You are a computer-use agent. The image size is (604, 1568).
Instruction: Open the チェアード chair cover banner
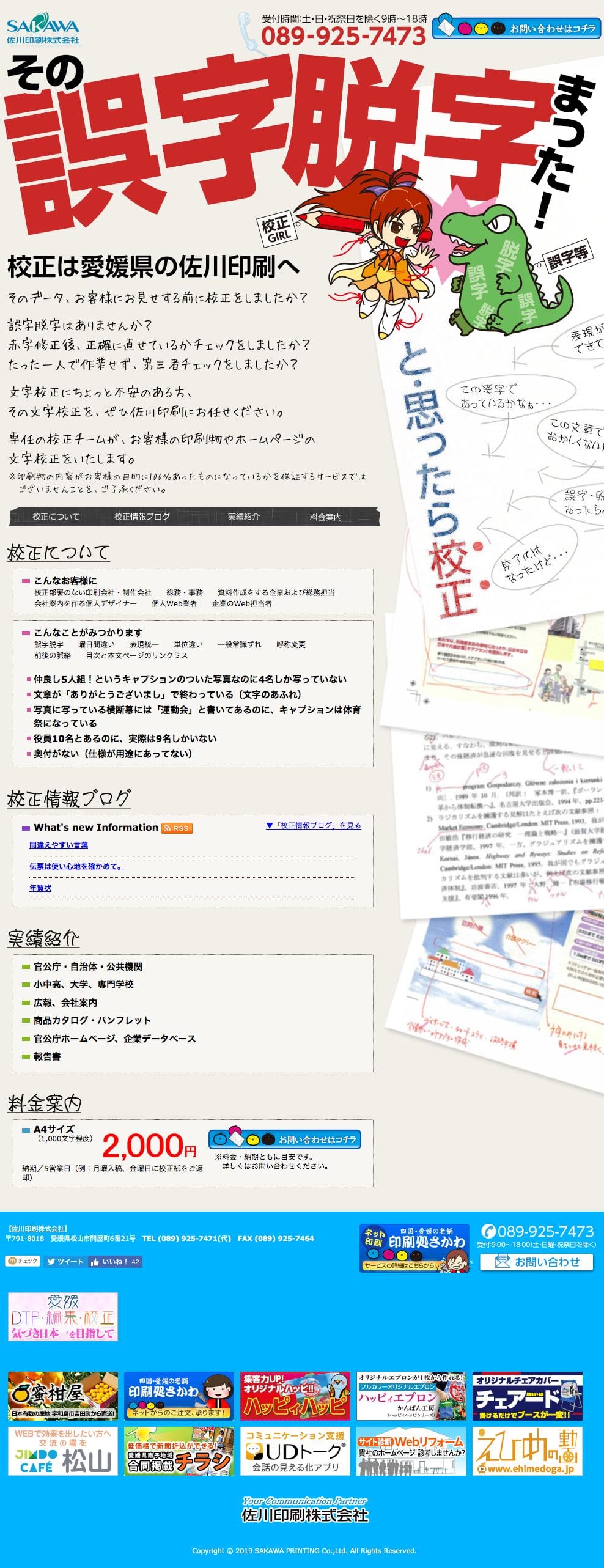(x=527, y=1396)
